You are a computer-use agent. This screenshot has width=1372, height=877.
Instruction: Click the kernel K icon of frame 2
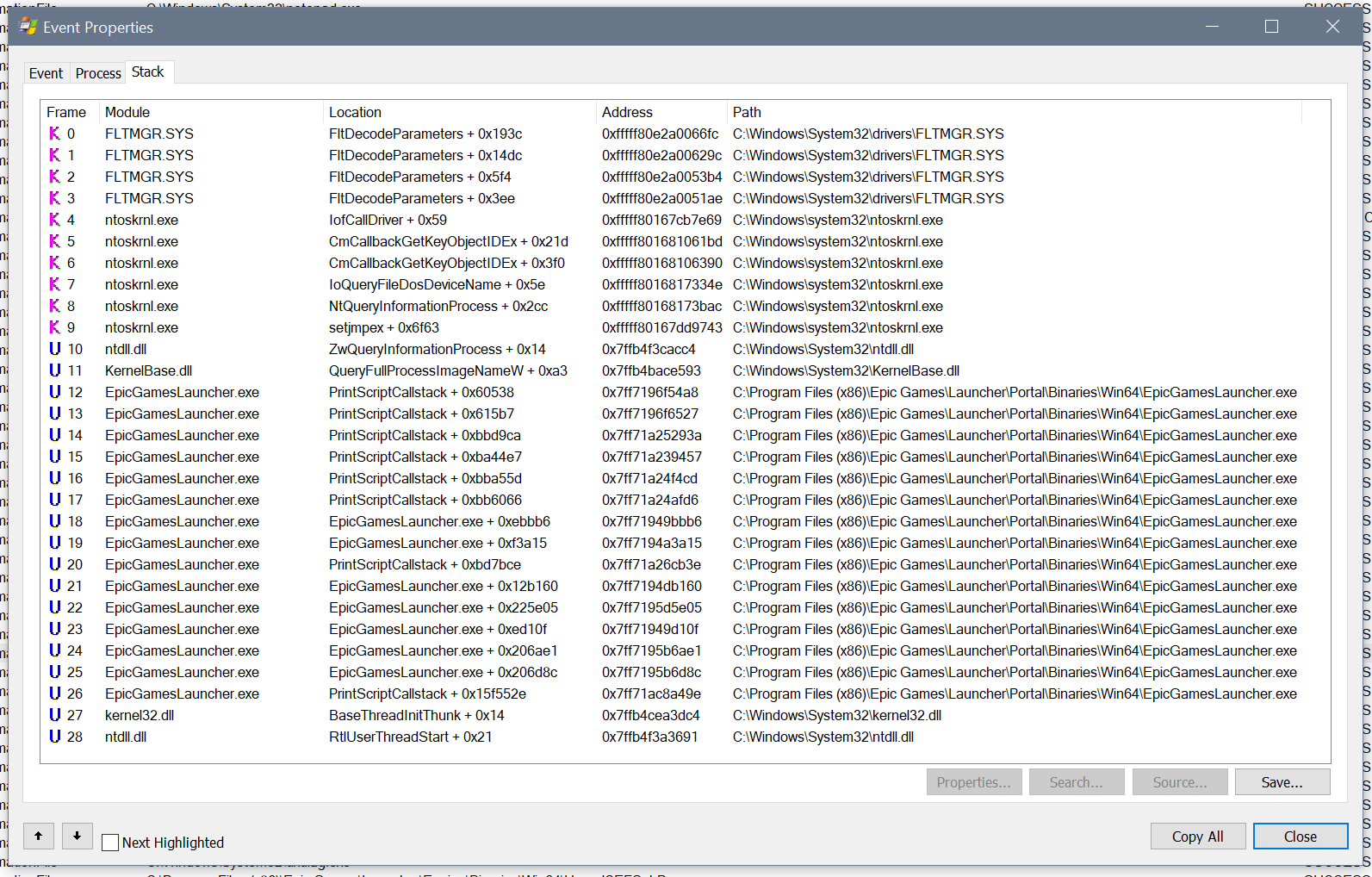[54, 177]
